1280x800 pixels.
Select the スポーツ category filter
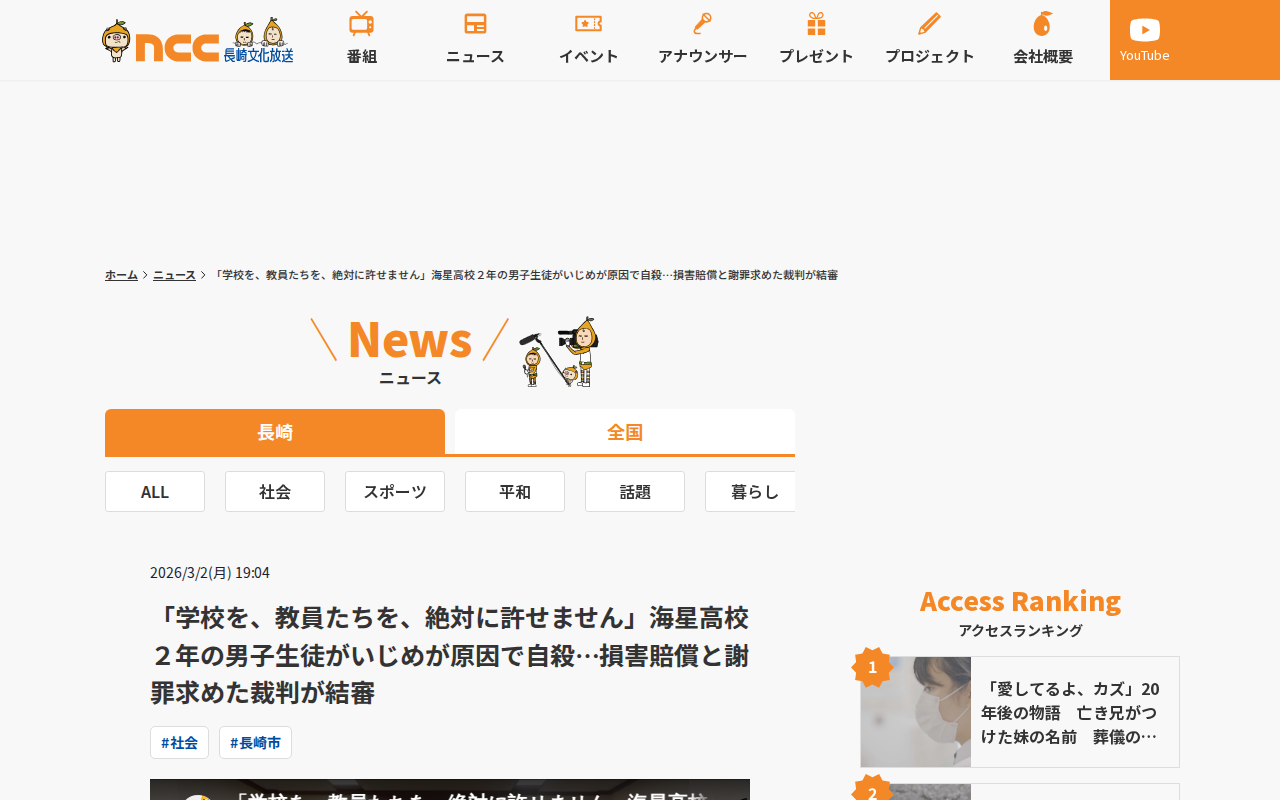click(x=395, y=492)
